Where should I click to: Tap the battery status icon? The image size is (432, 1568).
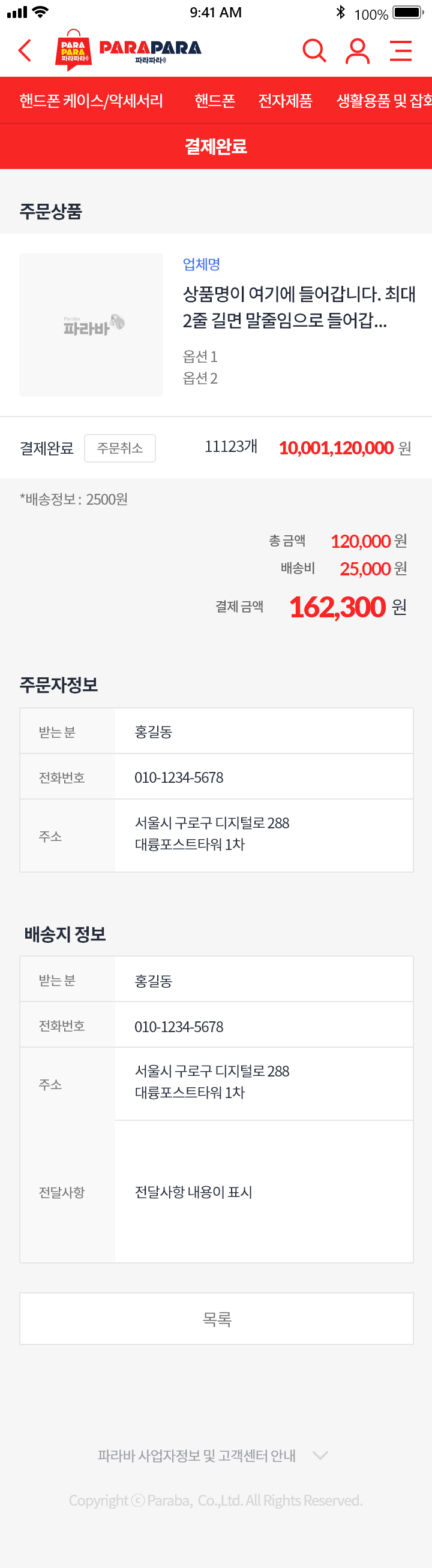pos(407,13)
